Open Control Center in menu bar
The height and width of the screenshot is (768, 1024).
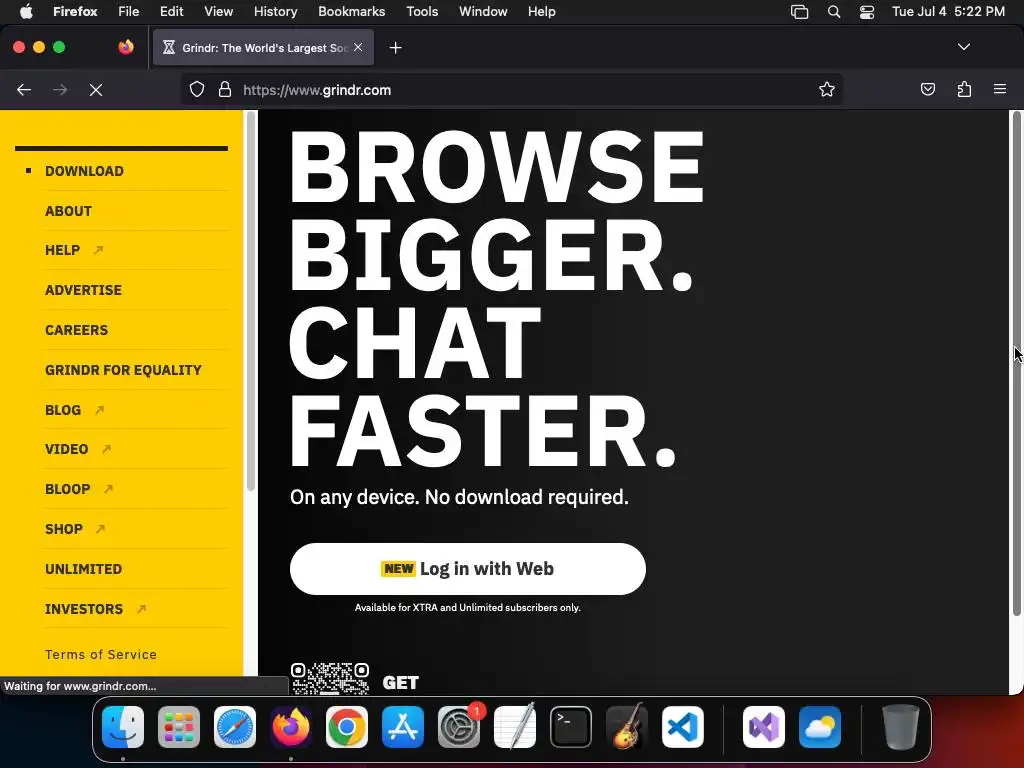pyautogui.click(x=867, y=11)
